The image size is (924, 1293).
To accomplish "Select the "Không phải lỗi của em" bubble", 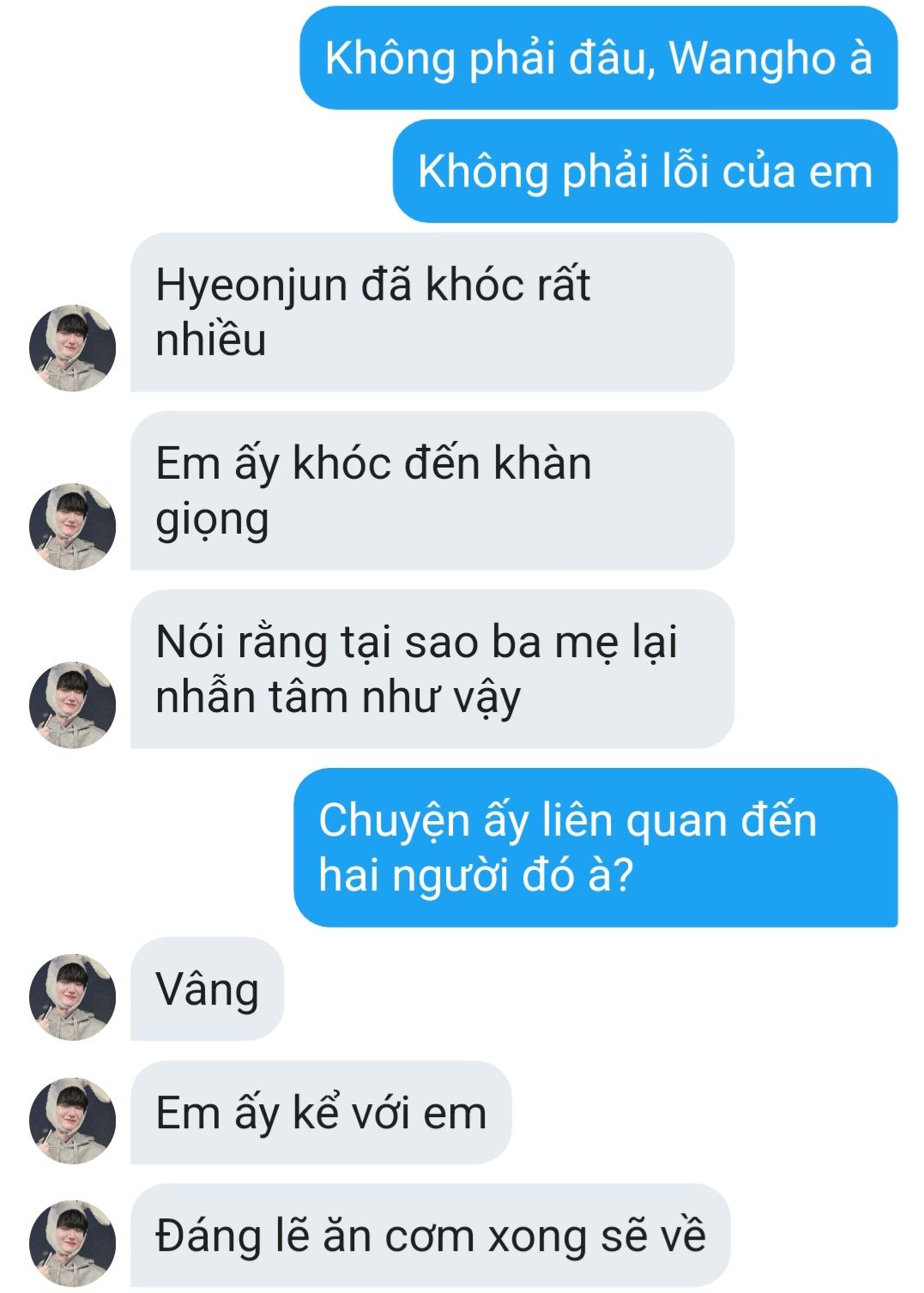I will coord(645,172).
